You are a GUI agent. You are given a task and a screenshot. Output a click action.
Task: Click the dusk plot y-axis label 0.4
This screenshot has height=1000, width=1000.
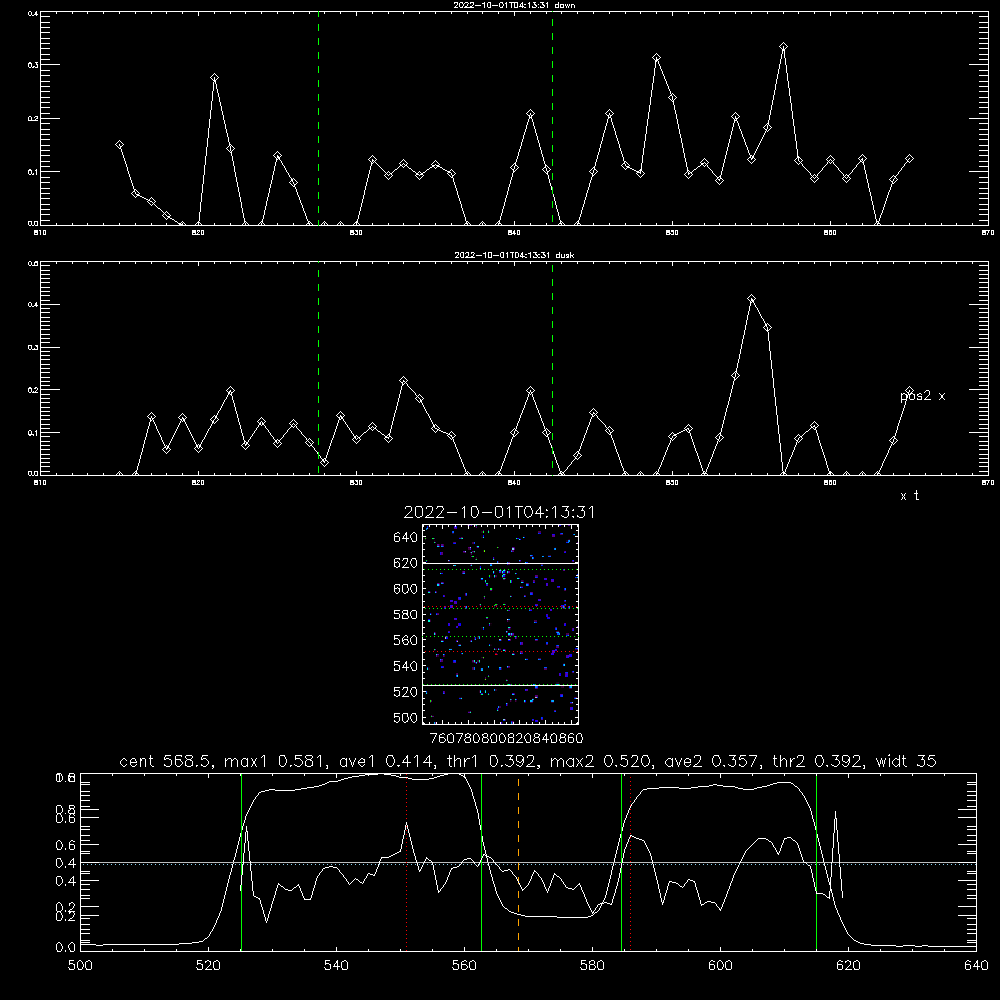[34, 305]
